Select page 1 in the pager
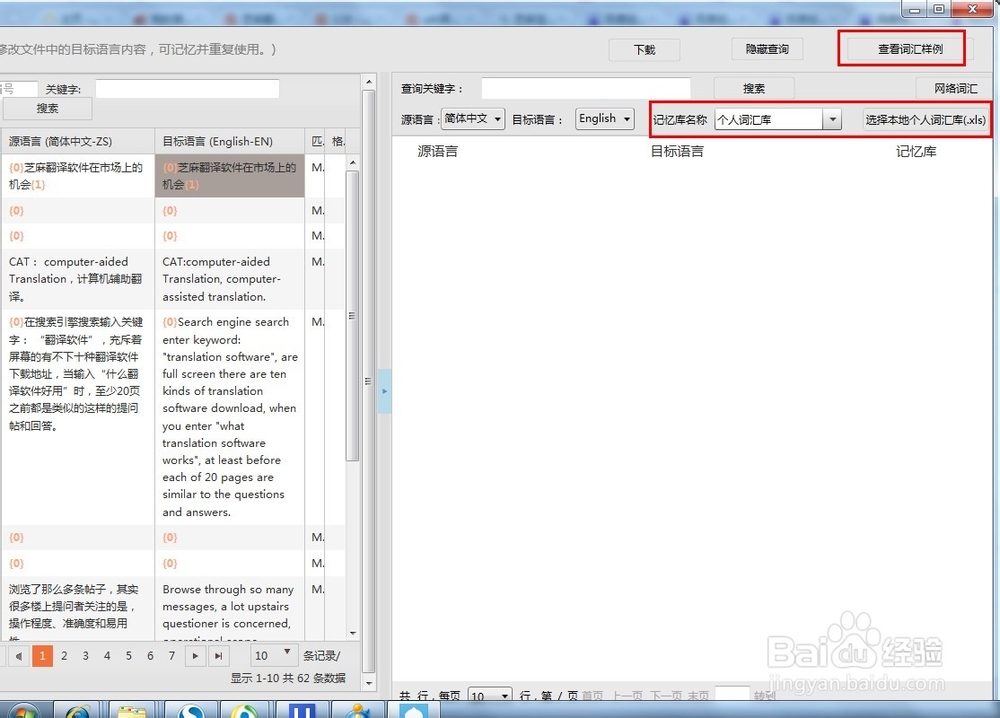This screenshot has height=718, width=1000. coord(42,656)
